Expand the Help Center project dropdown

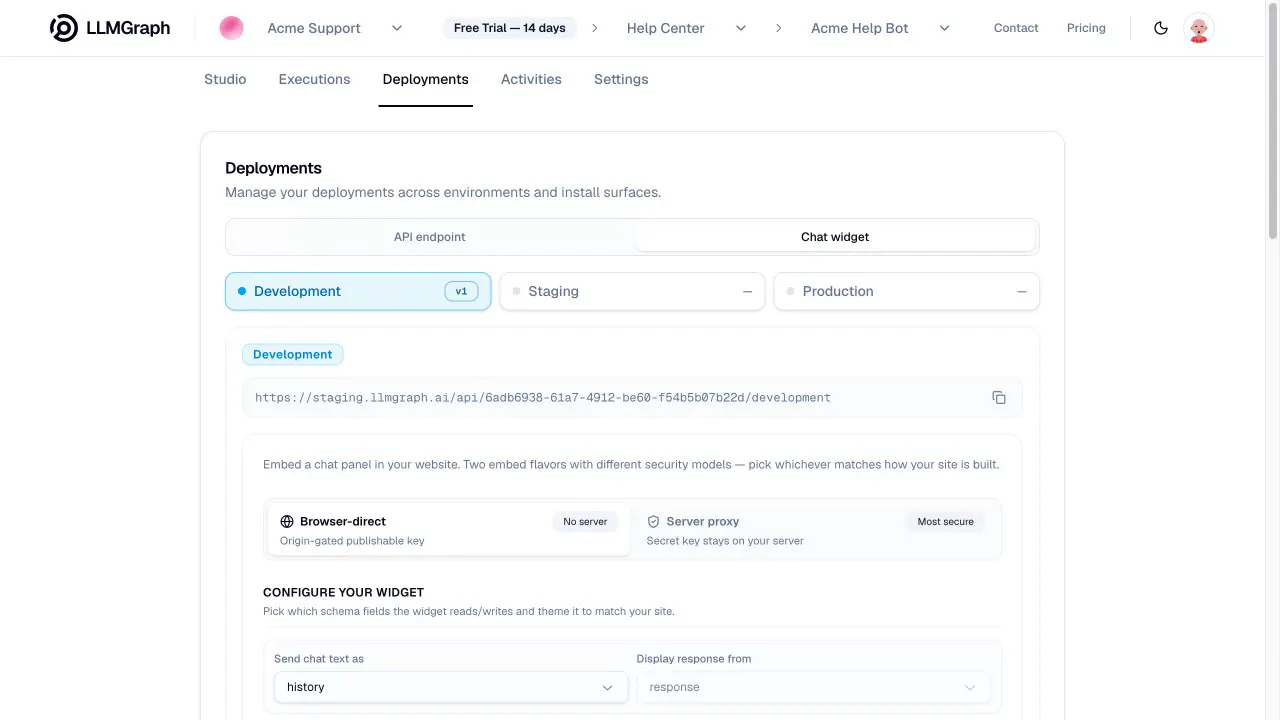click(x=741, y=28)
